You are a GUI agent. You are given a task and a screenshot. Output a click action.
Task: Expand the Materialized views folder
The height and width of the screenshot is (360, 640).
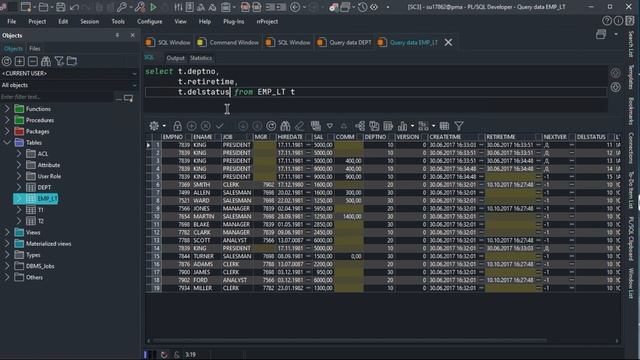7,243
